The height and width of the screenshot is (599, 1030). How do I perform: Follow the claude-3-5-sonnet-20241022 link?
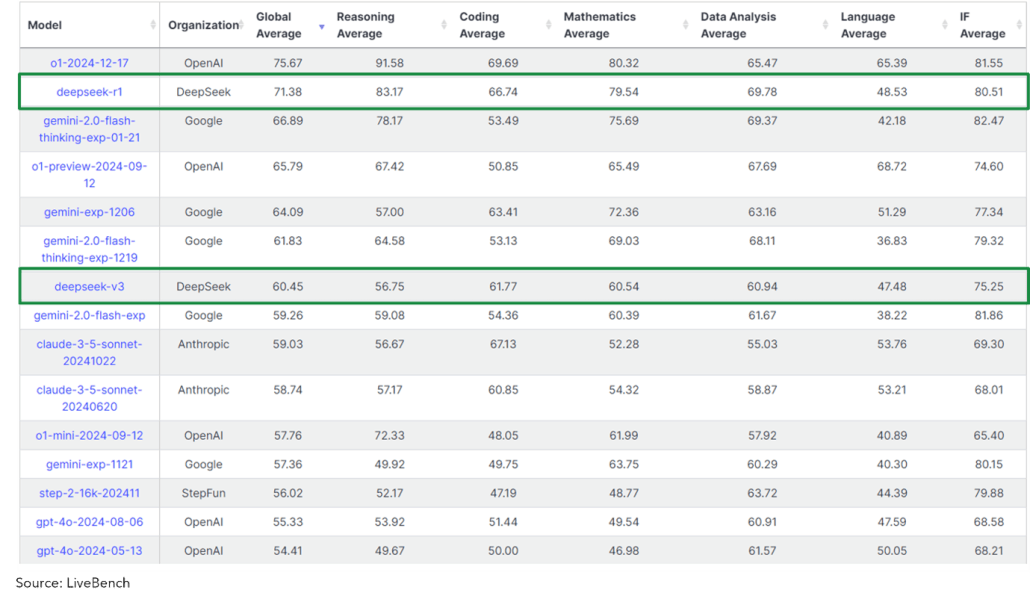click(89, 353)
